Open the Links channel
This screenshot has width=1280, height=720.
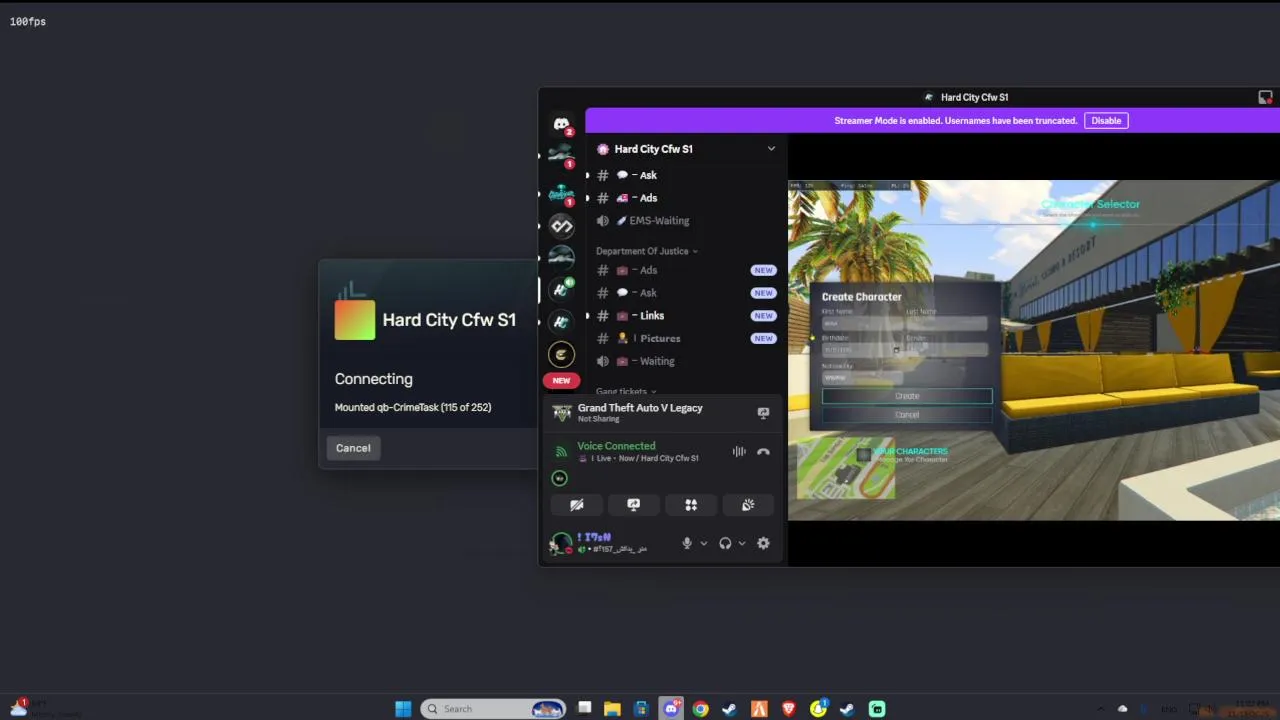[686, 316]
